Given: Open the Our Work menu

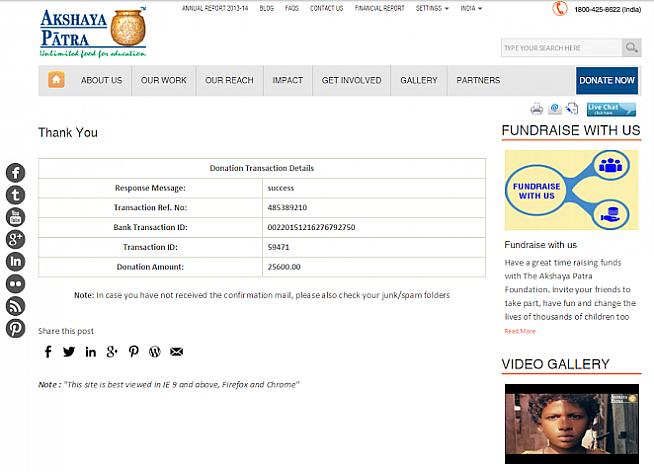Looking at the screenshot, I should (163, 80).
